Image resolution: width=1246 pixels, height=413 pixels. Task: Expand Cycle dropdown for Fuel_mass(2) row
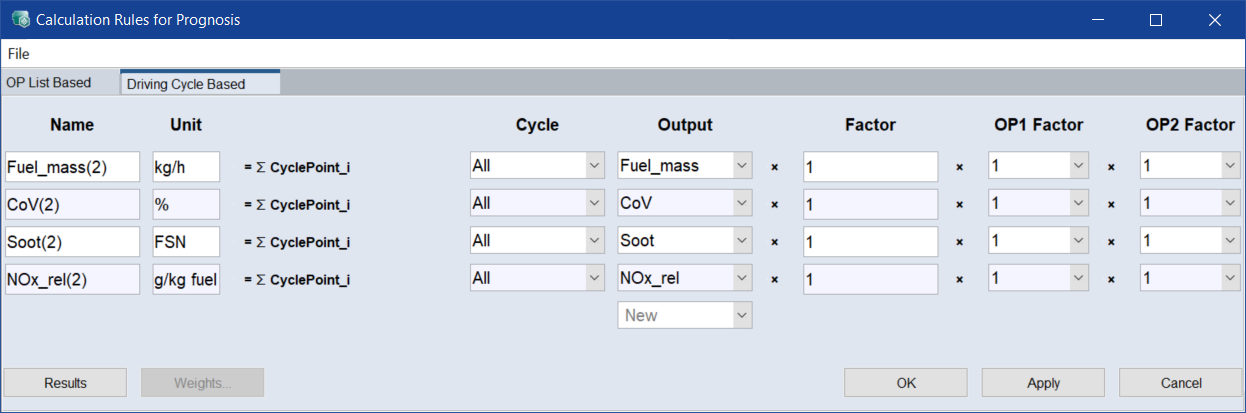pyautogui.click(x=537, y=166)
